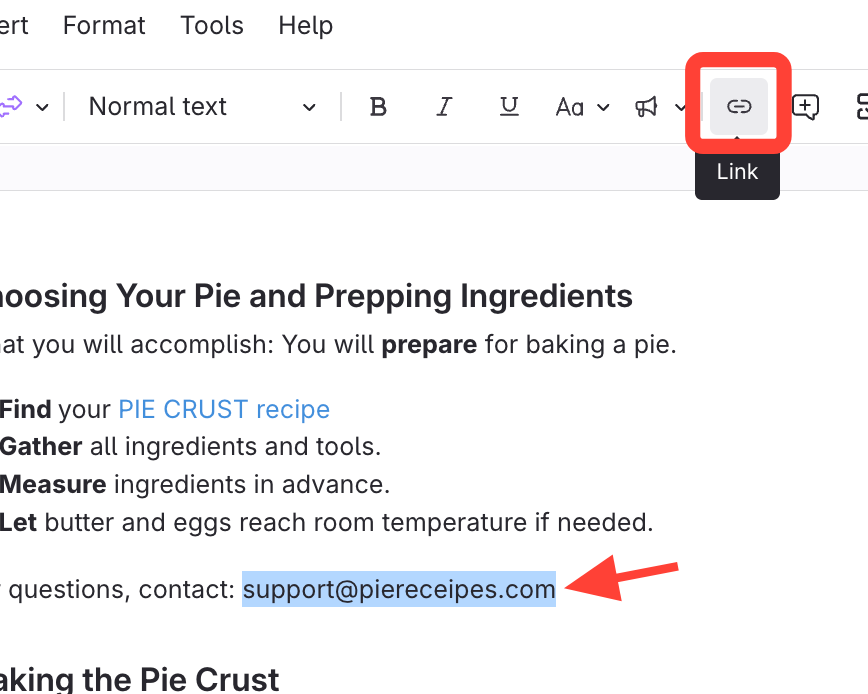Click the selected support@piereceipes.com email text
This screenshot has height=694, width=868.
click(398, 589)
